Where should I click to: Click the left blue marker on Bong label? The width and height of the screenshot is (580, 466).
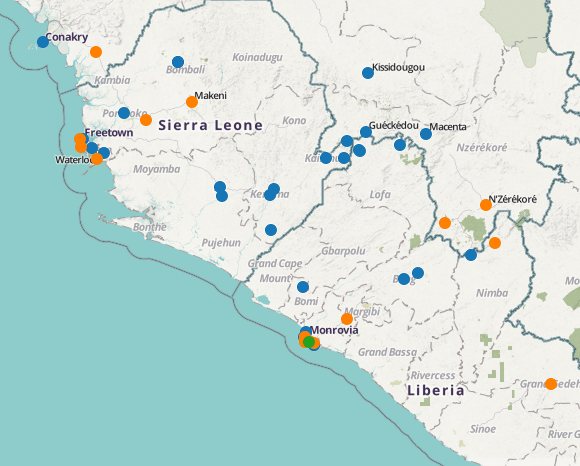[x=404, y=279]
